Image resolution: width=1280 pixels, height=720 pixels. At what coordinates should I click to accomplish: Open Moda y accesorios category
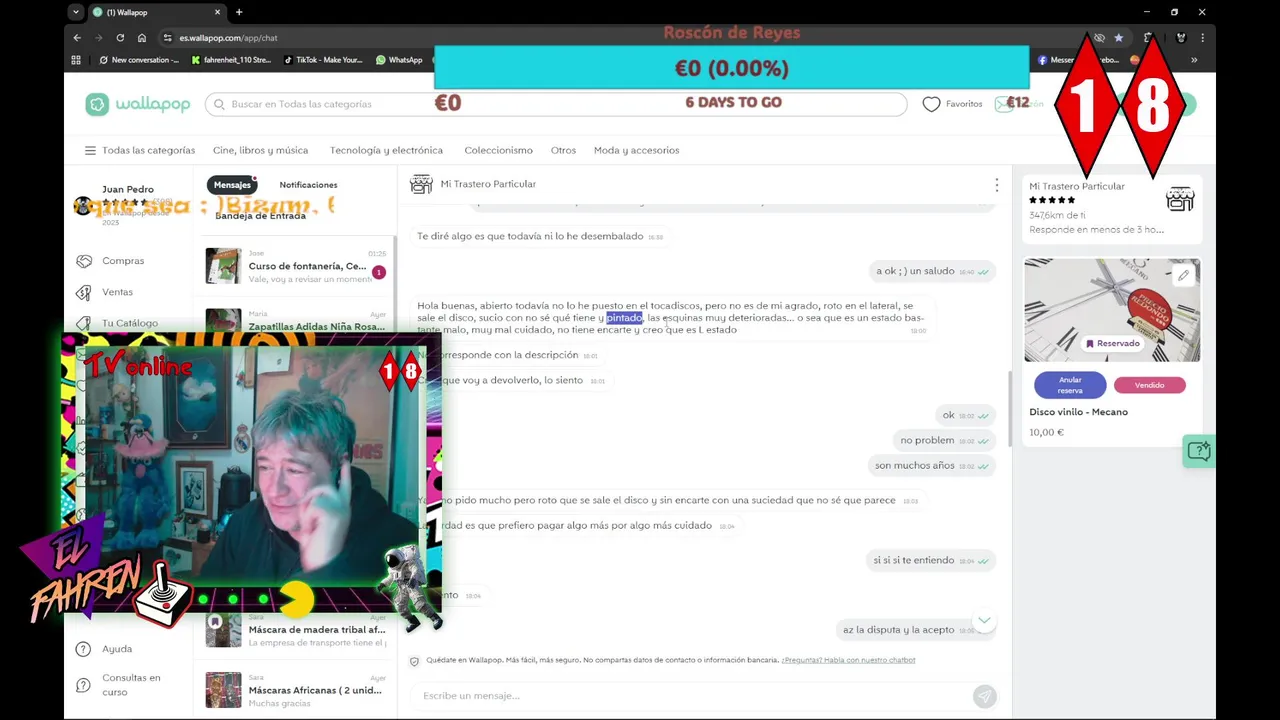point(636,151)
